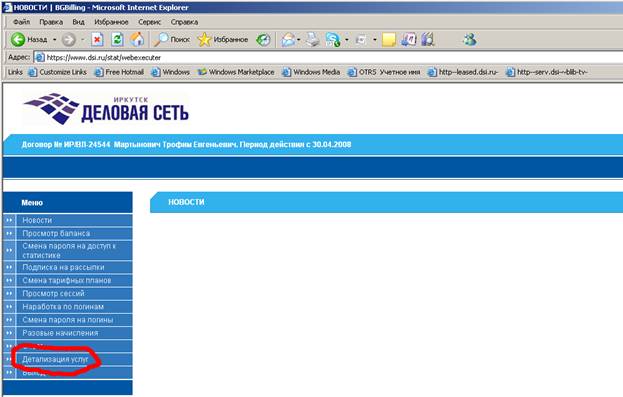Open the Избранное menu in menu bar

point(111,22)
